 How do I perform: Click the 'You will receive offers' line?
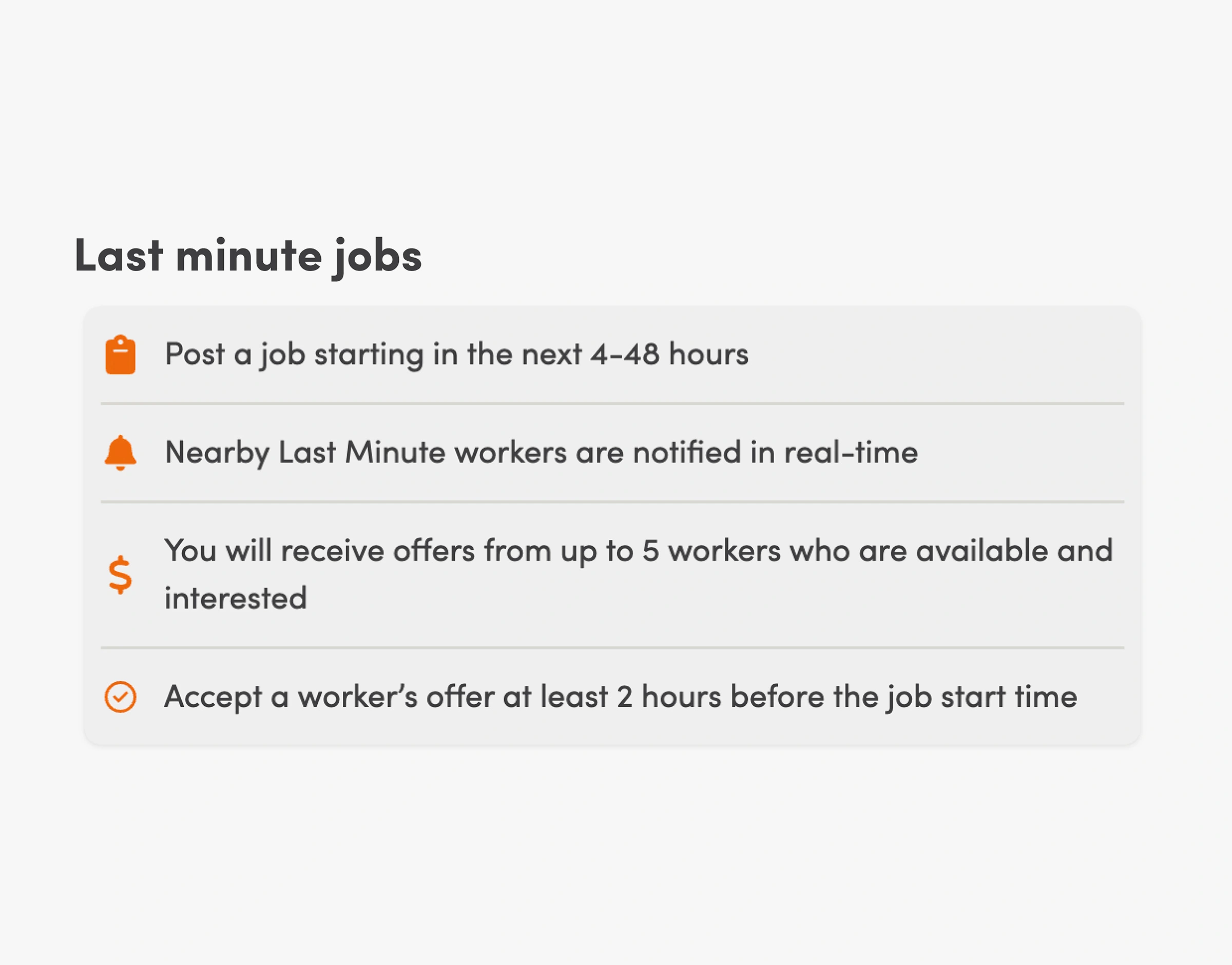click(x=638, y=551)
